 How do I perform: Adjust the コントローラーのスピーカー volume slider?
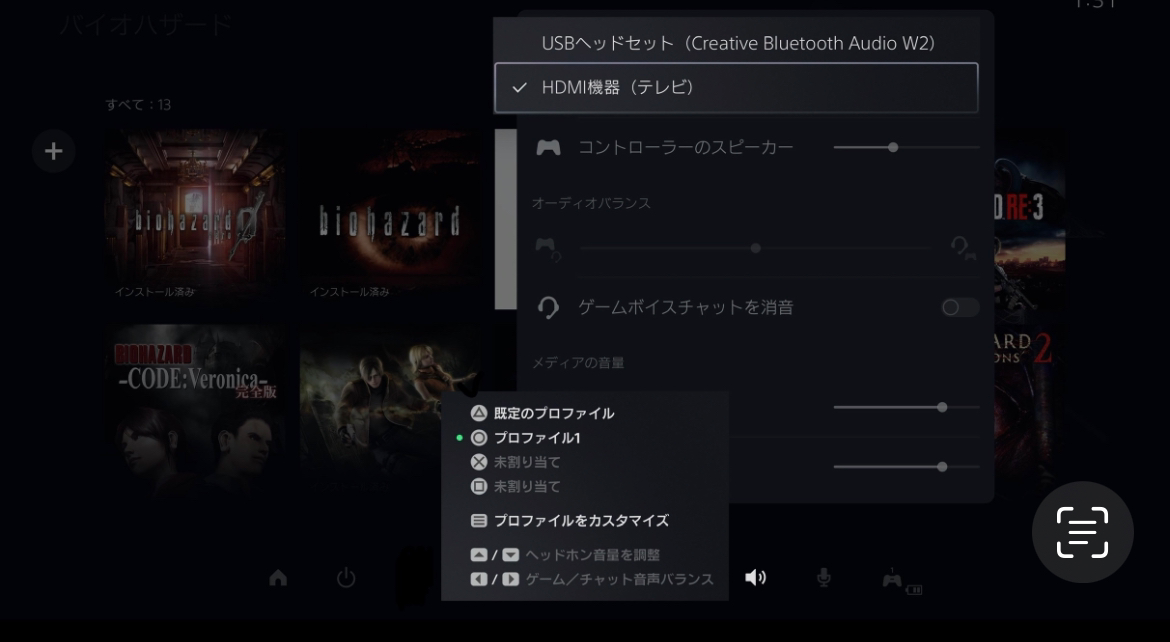coord(906,147)
